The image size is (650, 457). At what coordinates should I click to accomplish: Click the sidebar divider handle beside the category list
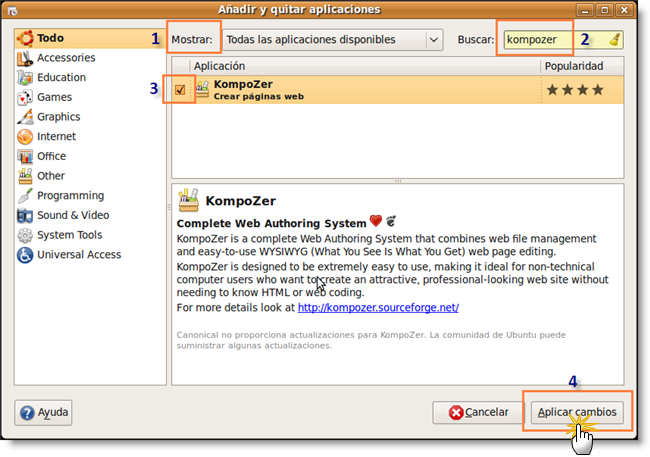pyautogui.click(x=169, y=207)
